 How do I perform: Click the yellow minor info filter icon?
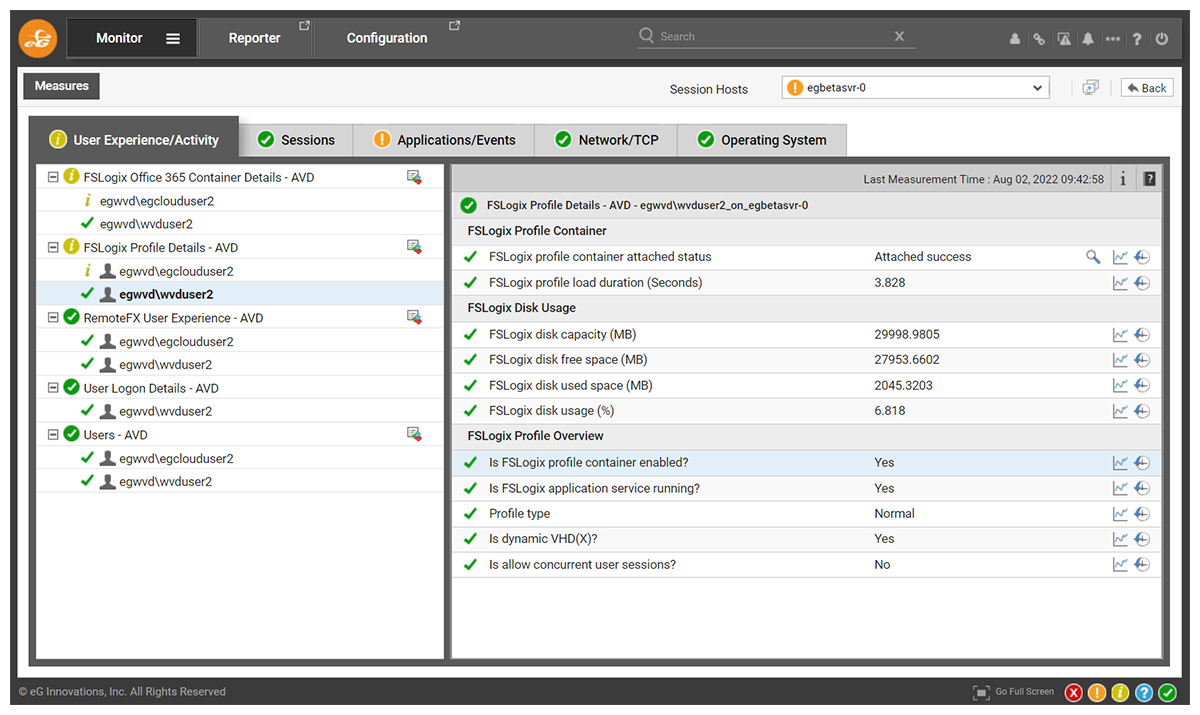1121,693
